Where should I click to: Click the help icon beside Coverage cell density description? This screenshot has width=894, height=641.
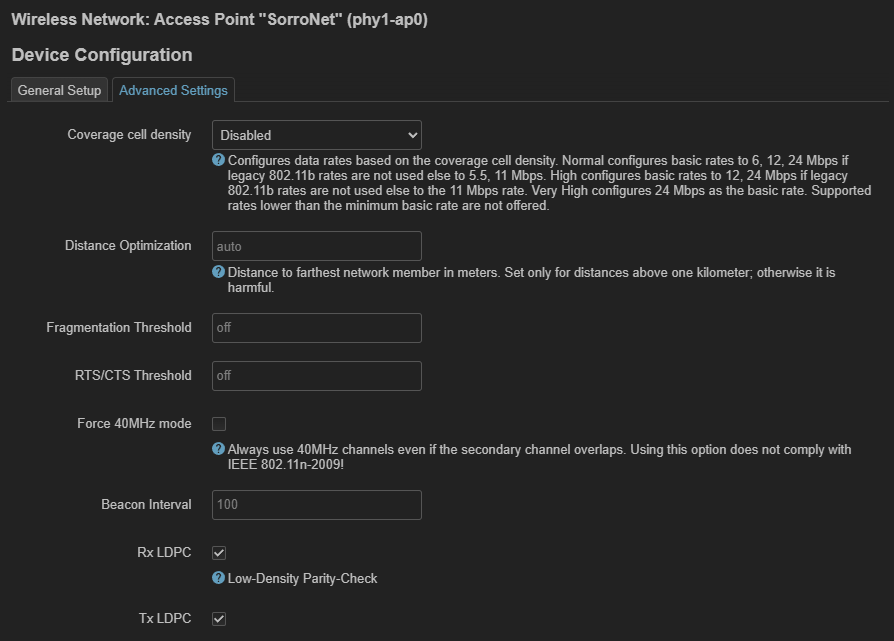[218, 160]
